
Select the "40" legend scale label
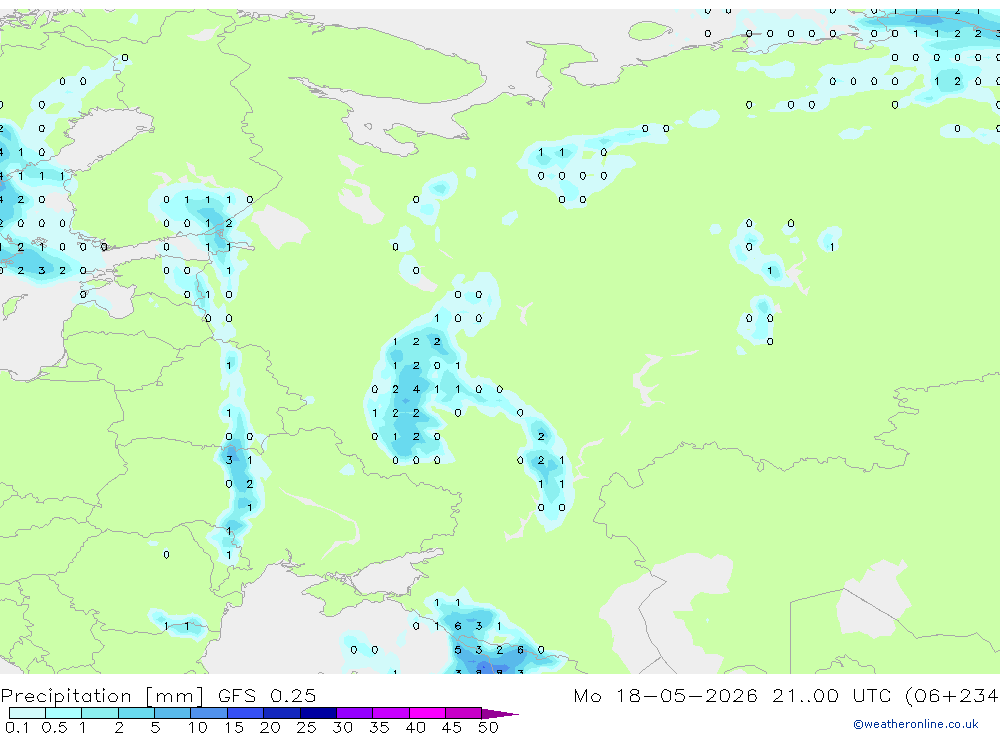coord(415,727)
